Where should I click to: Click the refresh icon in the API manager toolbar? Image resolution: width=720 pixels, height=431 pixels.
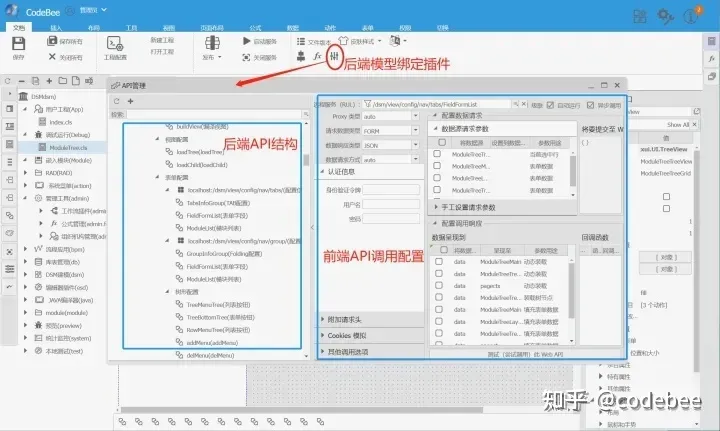pos(117,101)
